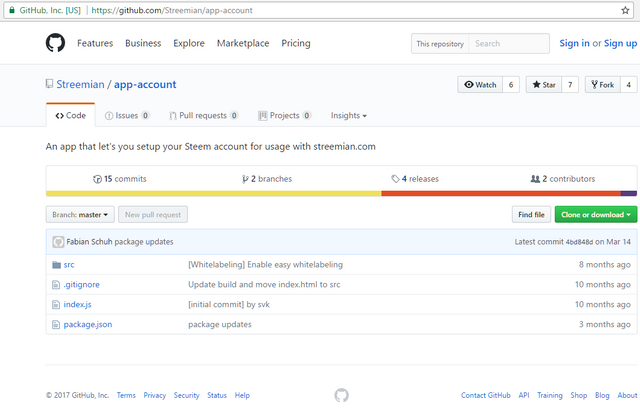Viewport: 640px width, 412px height.
Task: Click the Contact GitHub footer link
Action: pos(486,395)
